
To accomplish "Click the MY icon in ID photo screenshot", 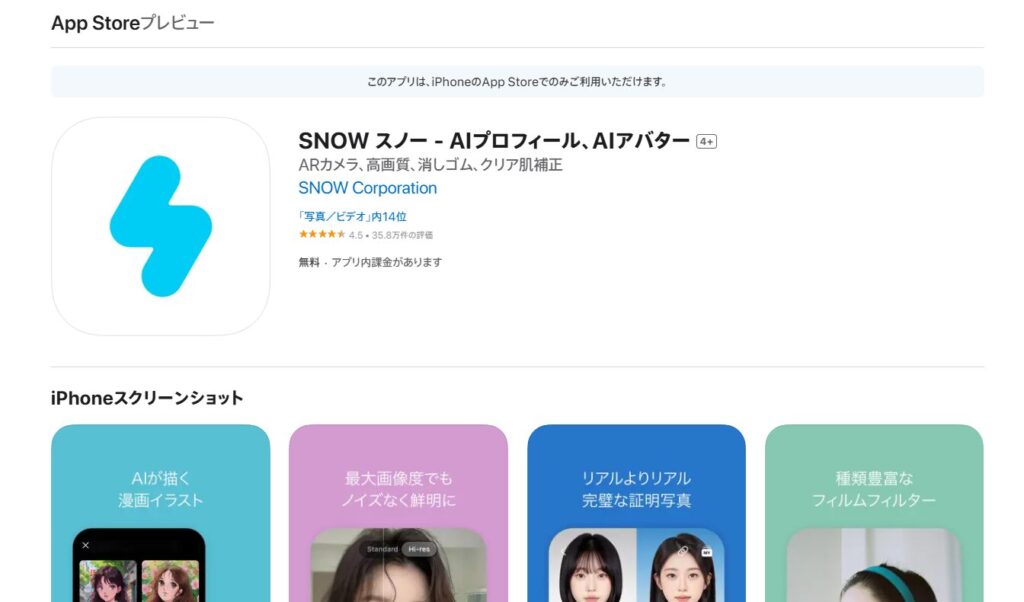I will click(706, 552).
